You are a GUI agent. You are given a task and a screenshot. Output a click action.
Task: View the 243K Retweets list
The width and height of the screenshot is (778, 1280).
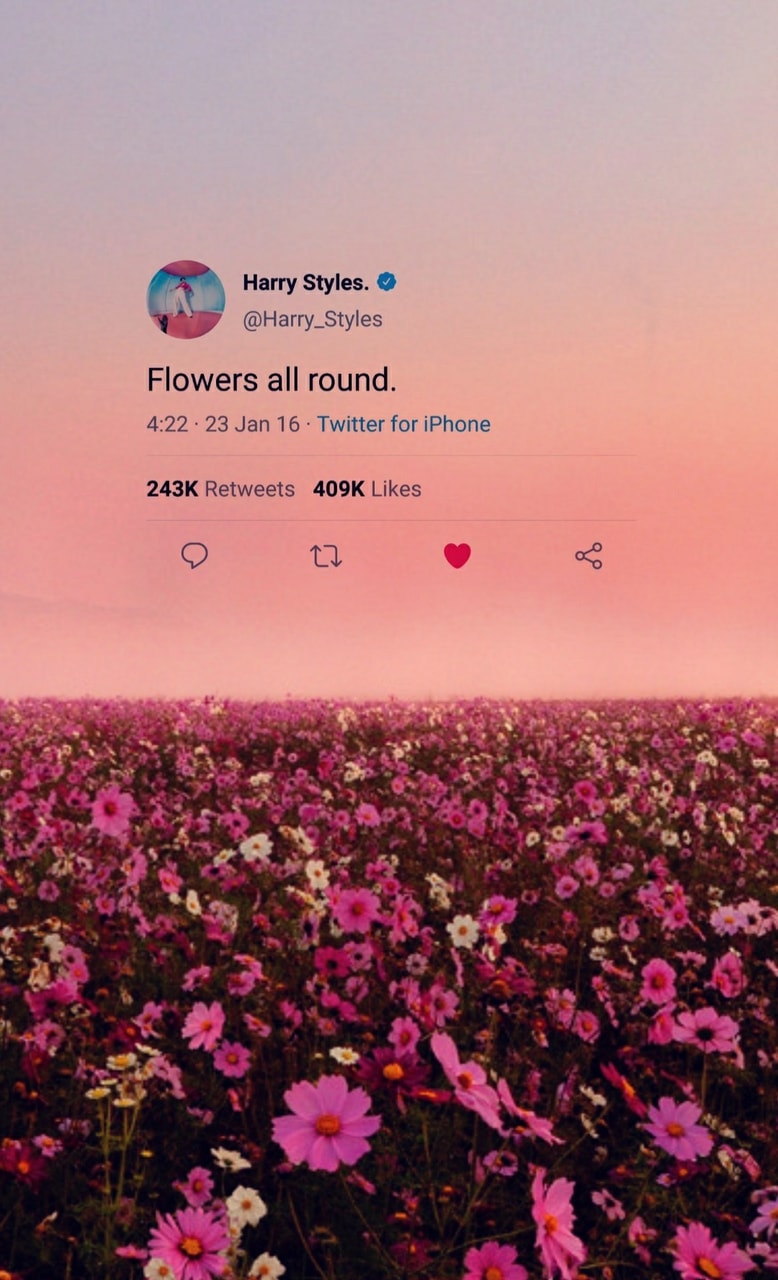pyautogui.click(x=221, y=489)
